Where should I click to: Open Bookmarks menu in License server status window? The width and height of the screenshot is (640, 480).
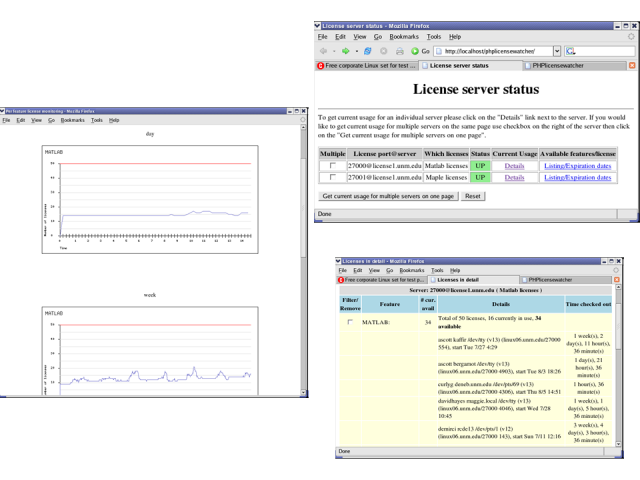coord(404,37)
